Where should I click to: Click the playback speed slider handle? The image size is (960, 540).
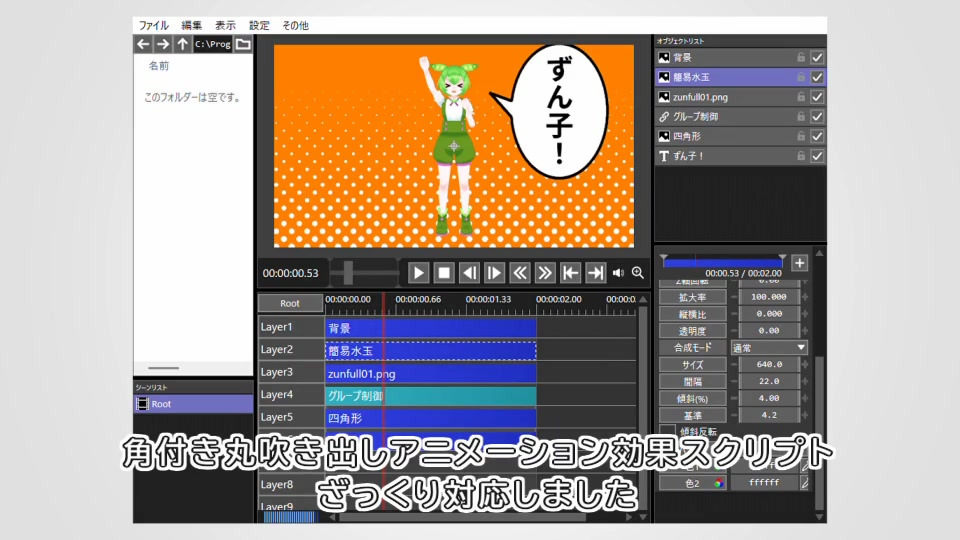[348, 272]
